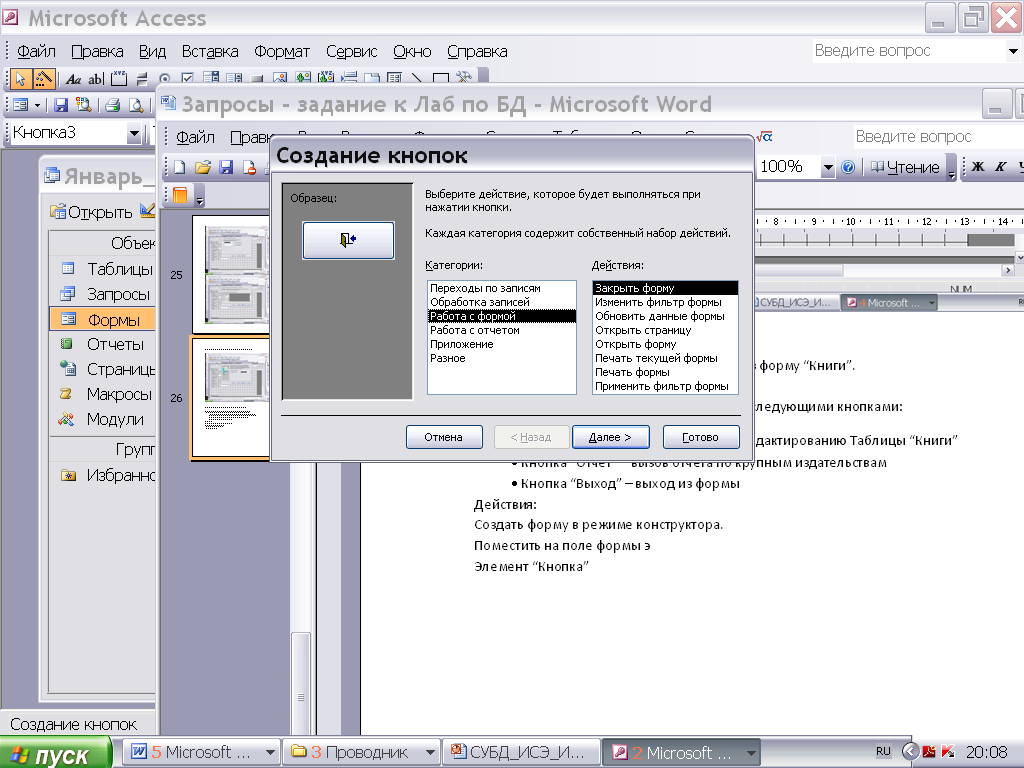The image size is (1024, 768).
Task: Open the Справка menu in Access
Action: click(x=477, y=51)
